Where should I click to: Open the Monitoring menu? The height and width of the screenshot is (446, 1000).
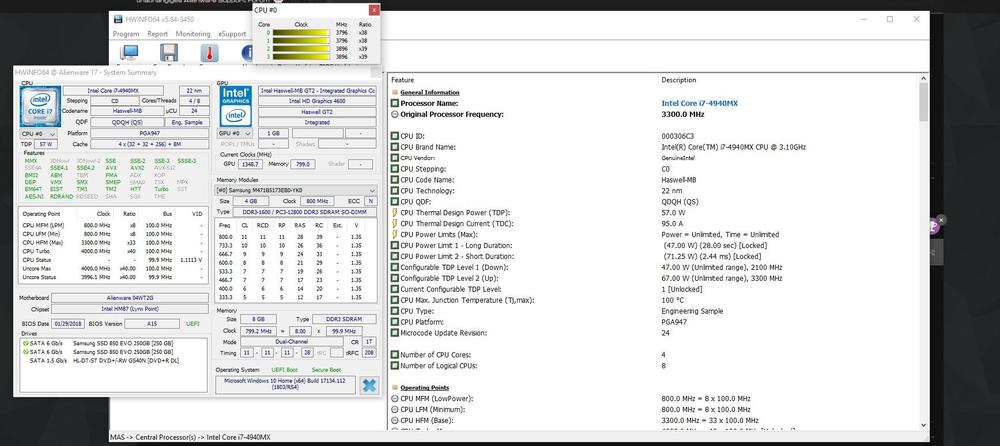(x=192, y=33)
